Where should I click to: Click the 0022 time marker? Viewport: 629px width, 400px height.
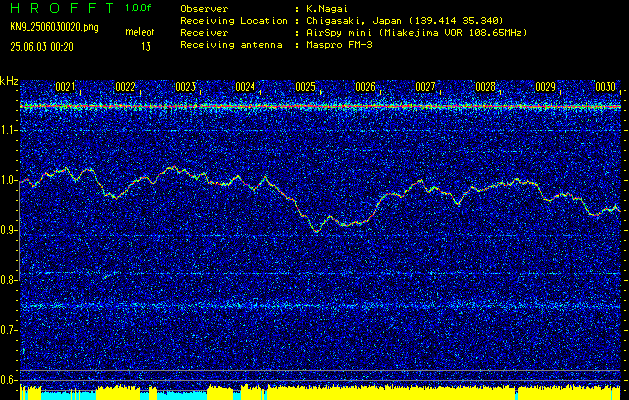click(125, 87)
